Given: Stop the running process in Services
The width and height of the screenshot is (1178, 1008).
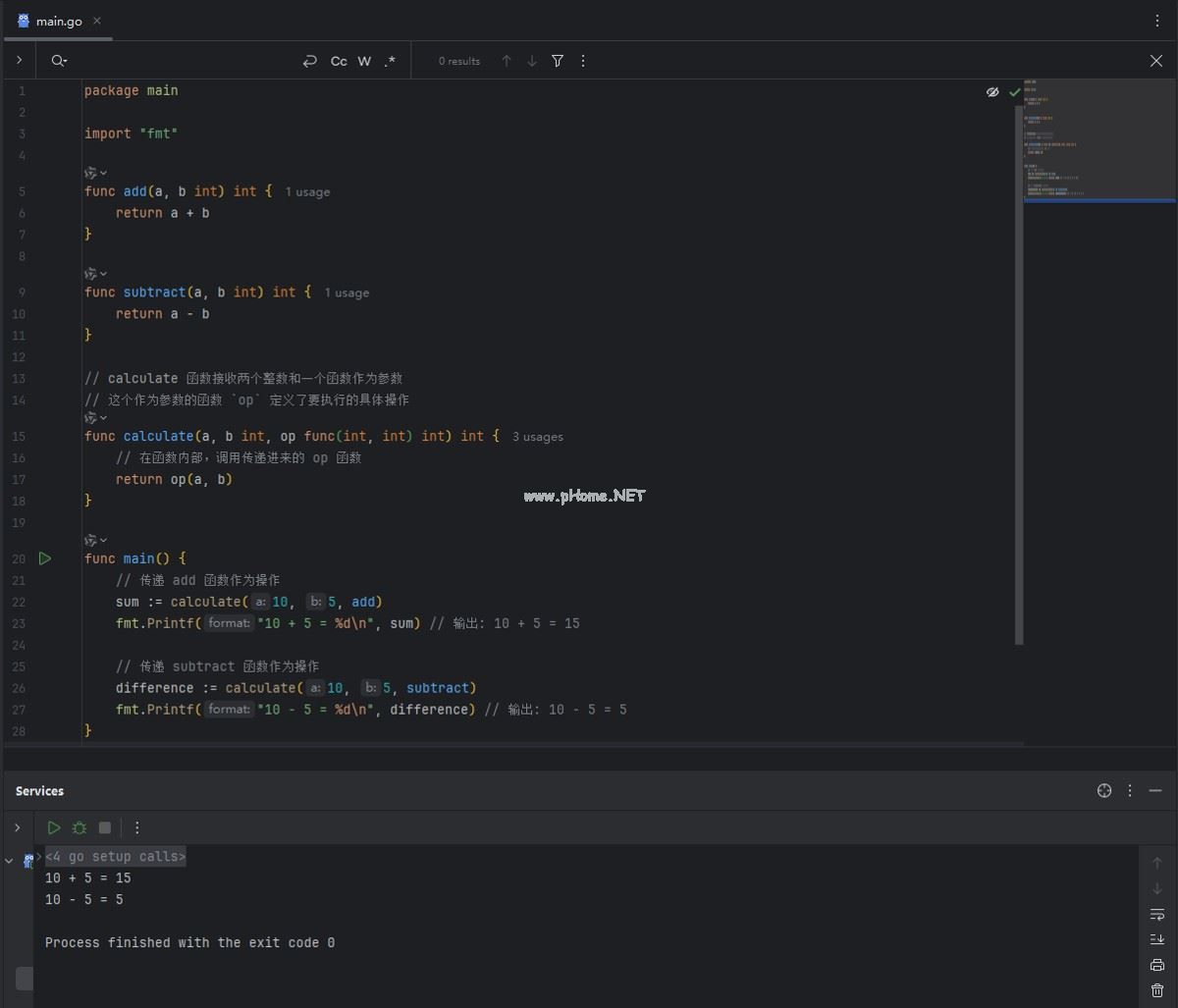Looking at the screenshot, I should 105,827.
